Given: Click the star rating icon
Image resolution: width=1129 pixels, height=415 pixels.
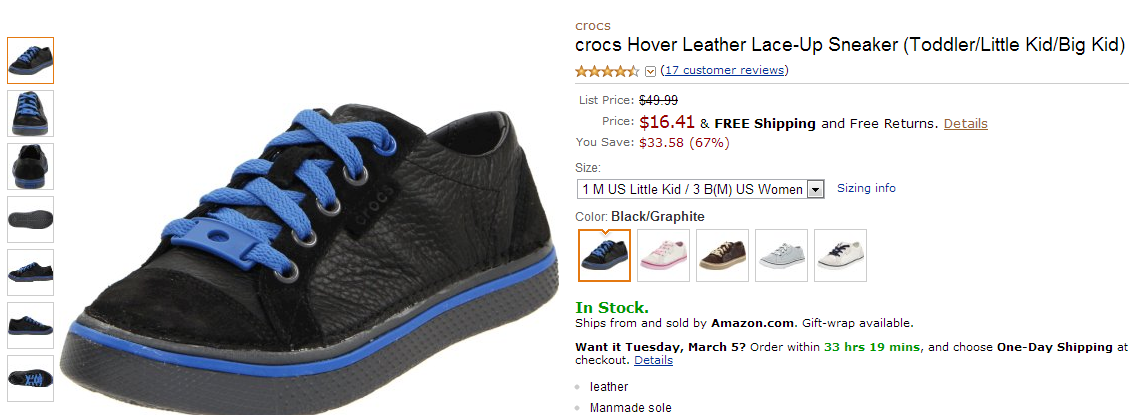Looking at the screenshot, I should pos(606,71).
